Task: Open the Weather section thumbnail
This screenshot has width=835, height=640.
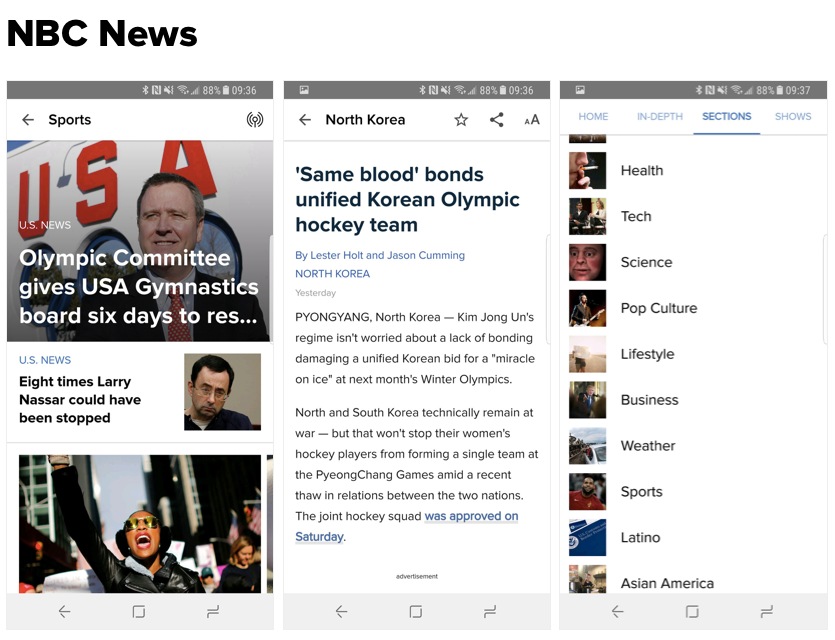Action: coord(587,446)
